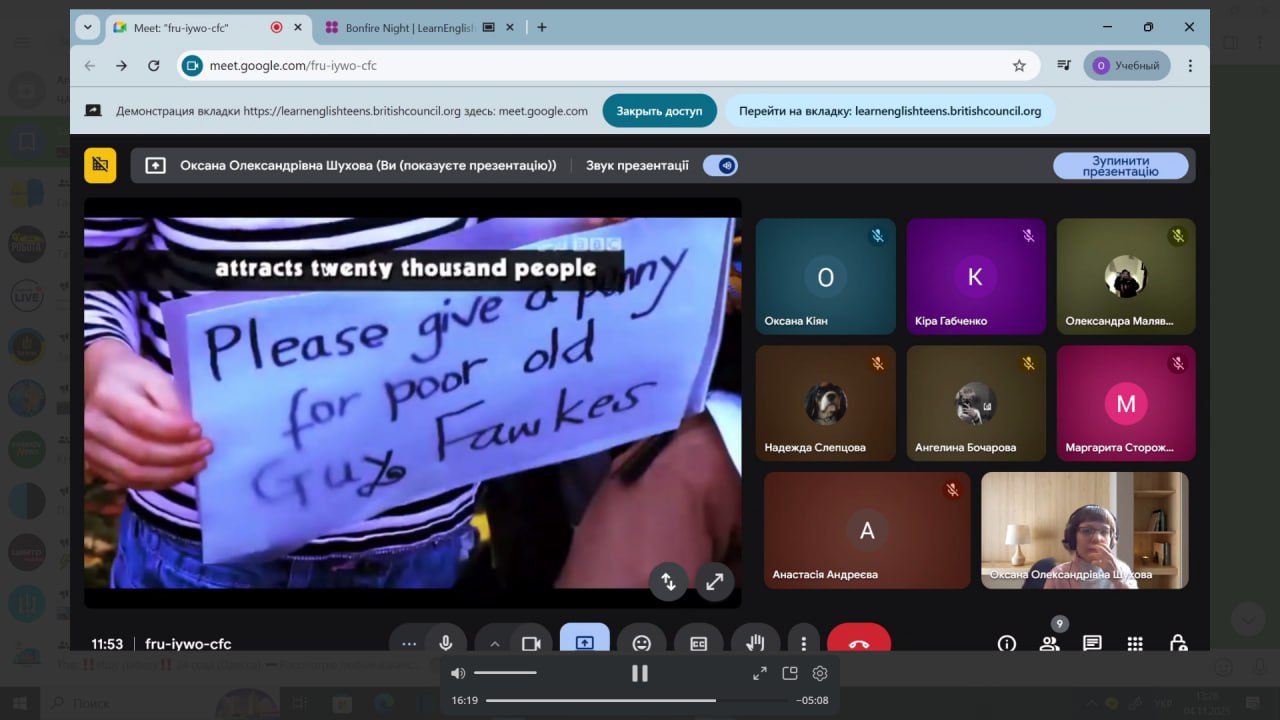Open the three-dot more options menu
Image resolution: width=1280 pixels, height=720 pixels.
coord(803,643)
